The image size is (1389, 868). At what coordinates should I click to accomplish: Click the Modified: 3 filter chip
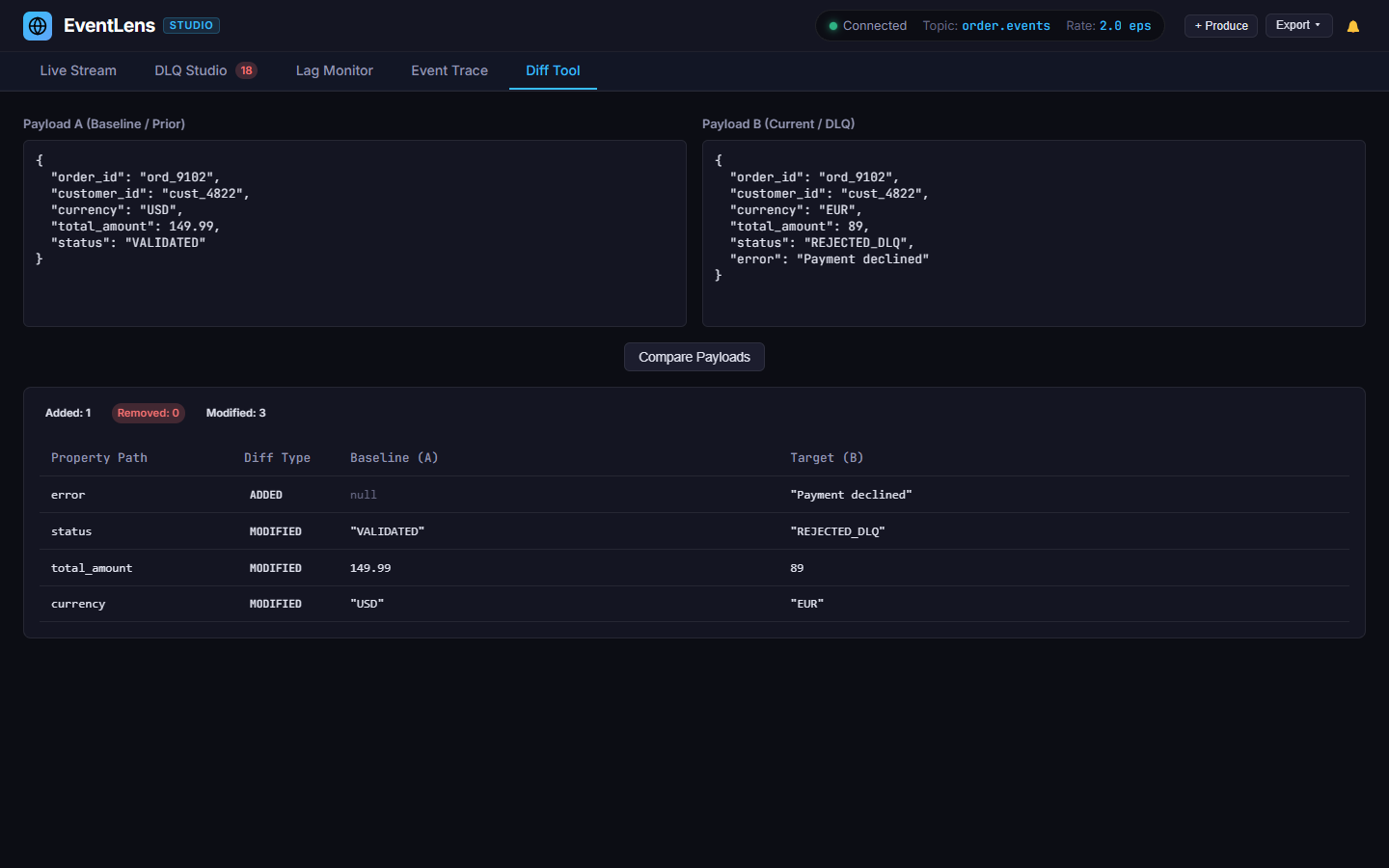tap(235, 413)
